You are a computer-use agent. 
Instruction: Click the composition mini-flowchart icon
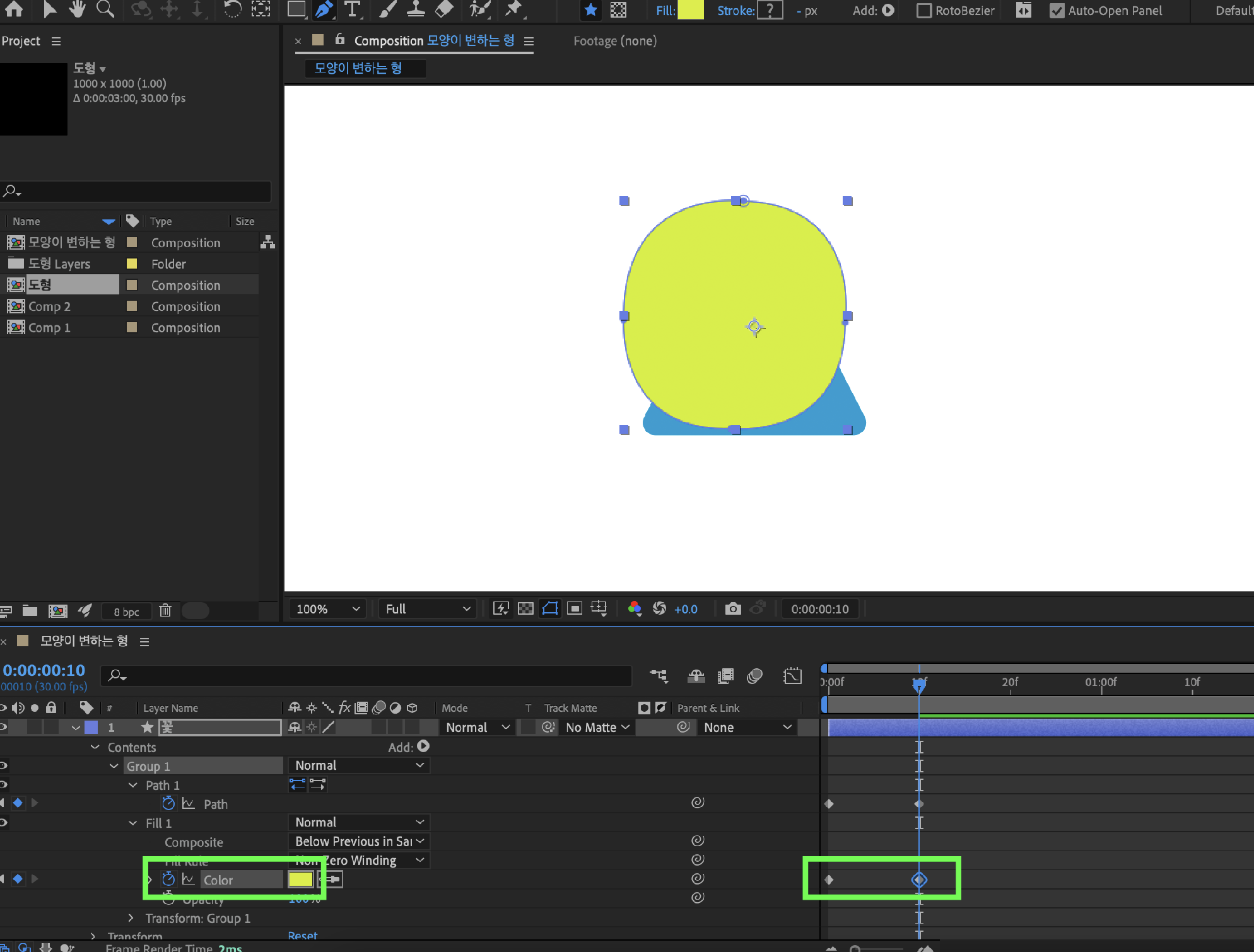tap(659, 676)
